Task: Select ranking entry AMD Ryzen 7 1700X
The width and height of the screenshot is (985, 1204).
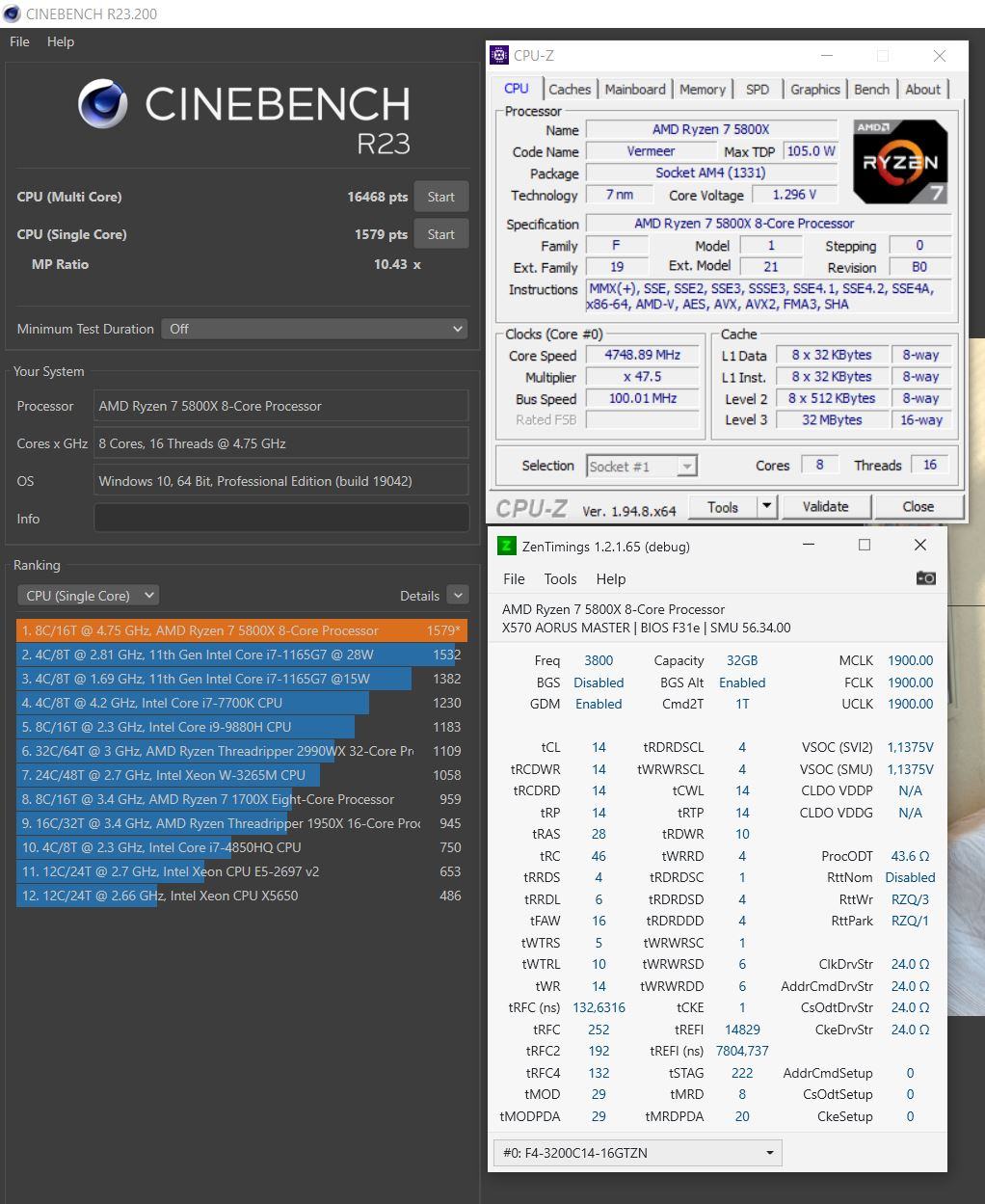Action: 242,799
